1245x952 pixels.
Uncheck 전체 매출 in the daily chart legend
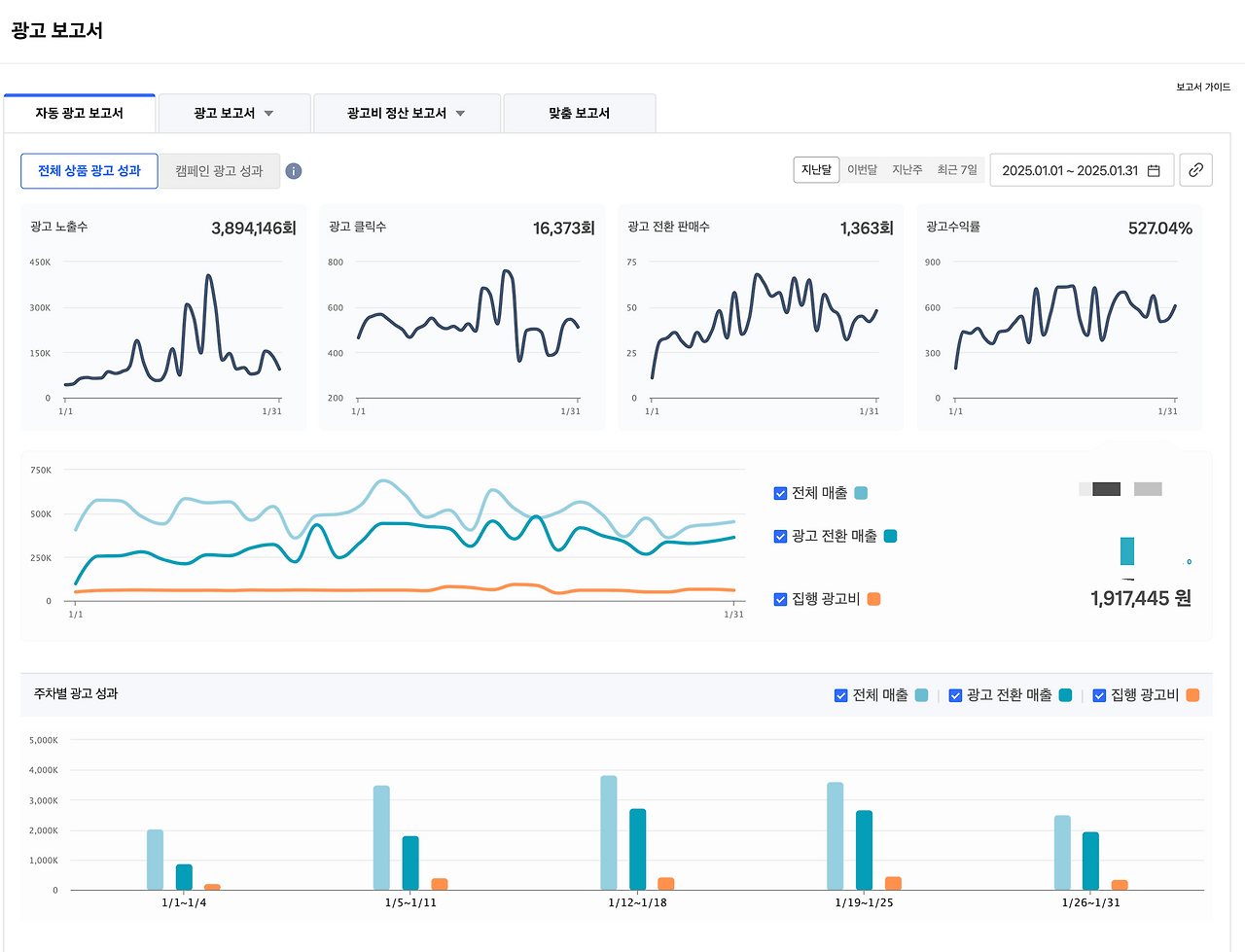(780, 493)
